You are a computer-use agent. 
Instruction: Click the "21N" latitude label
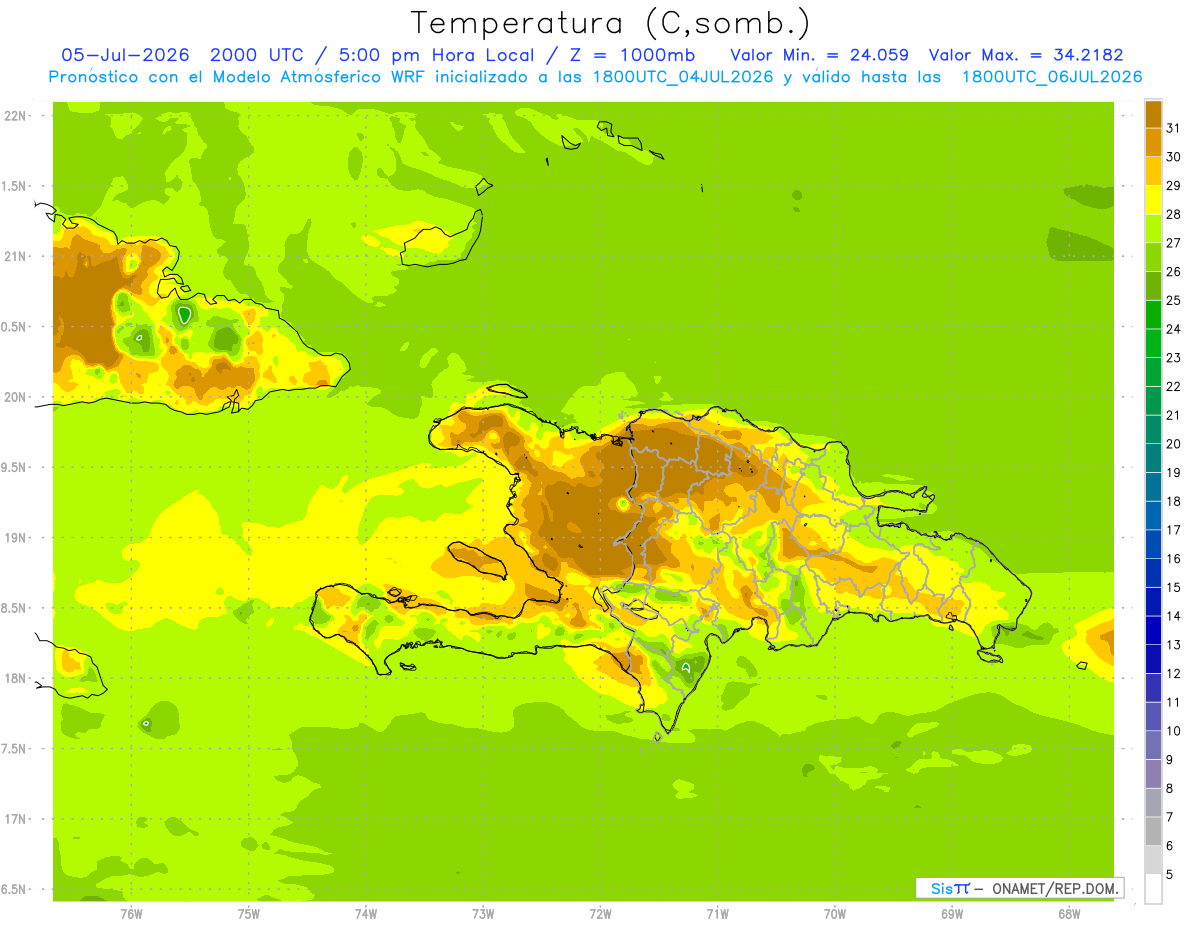click(x=16, y=257)
